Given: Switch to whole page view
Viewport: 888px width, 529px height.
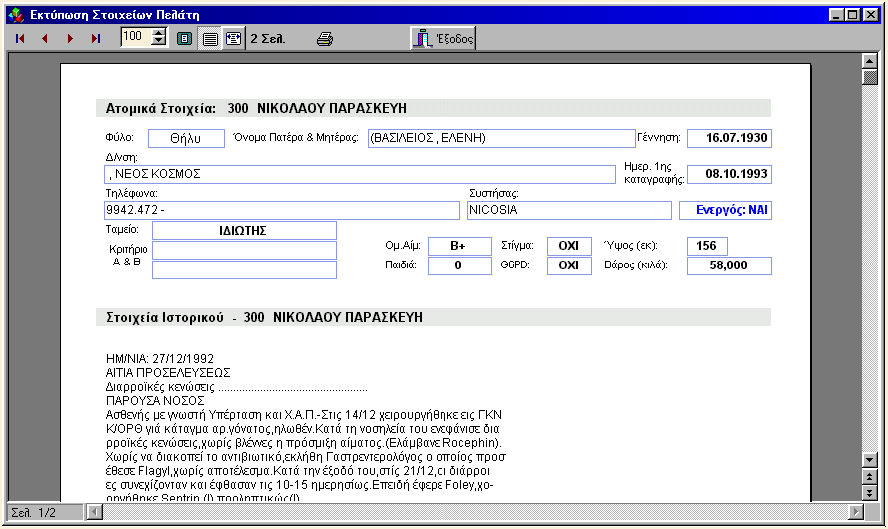Looking at the screenshot, I should pyautogui.click(x=185, y=39).
